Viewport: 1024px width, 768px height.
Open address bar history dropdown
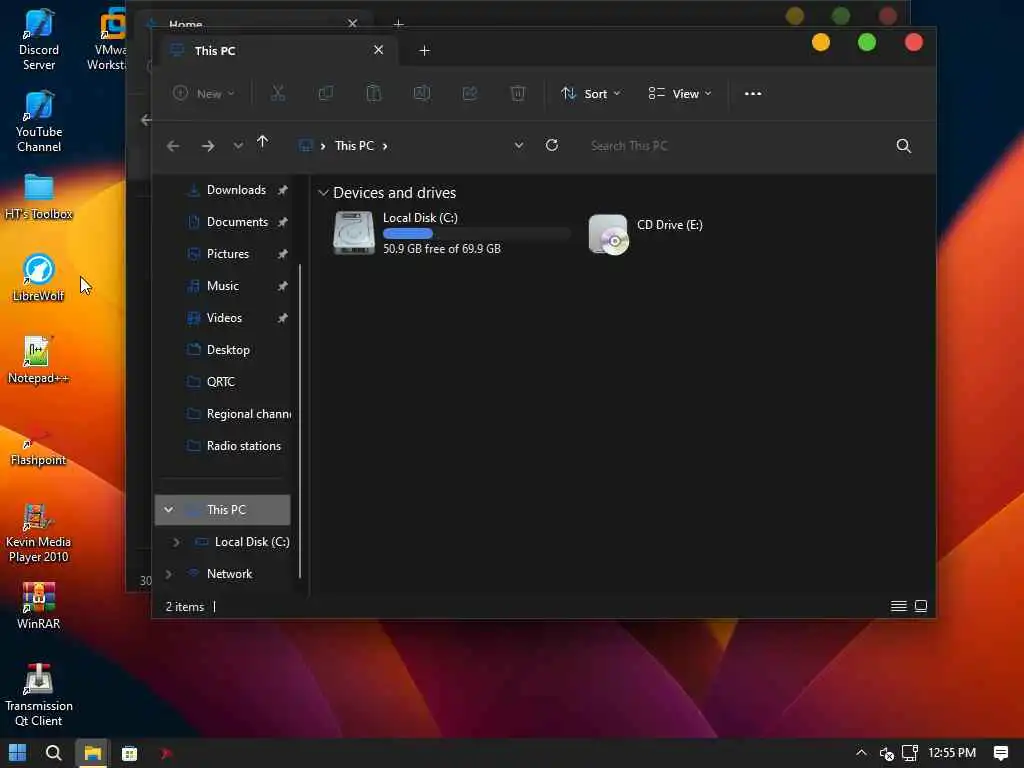pyautogui.click(x=519, y=146)
